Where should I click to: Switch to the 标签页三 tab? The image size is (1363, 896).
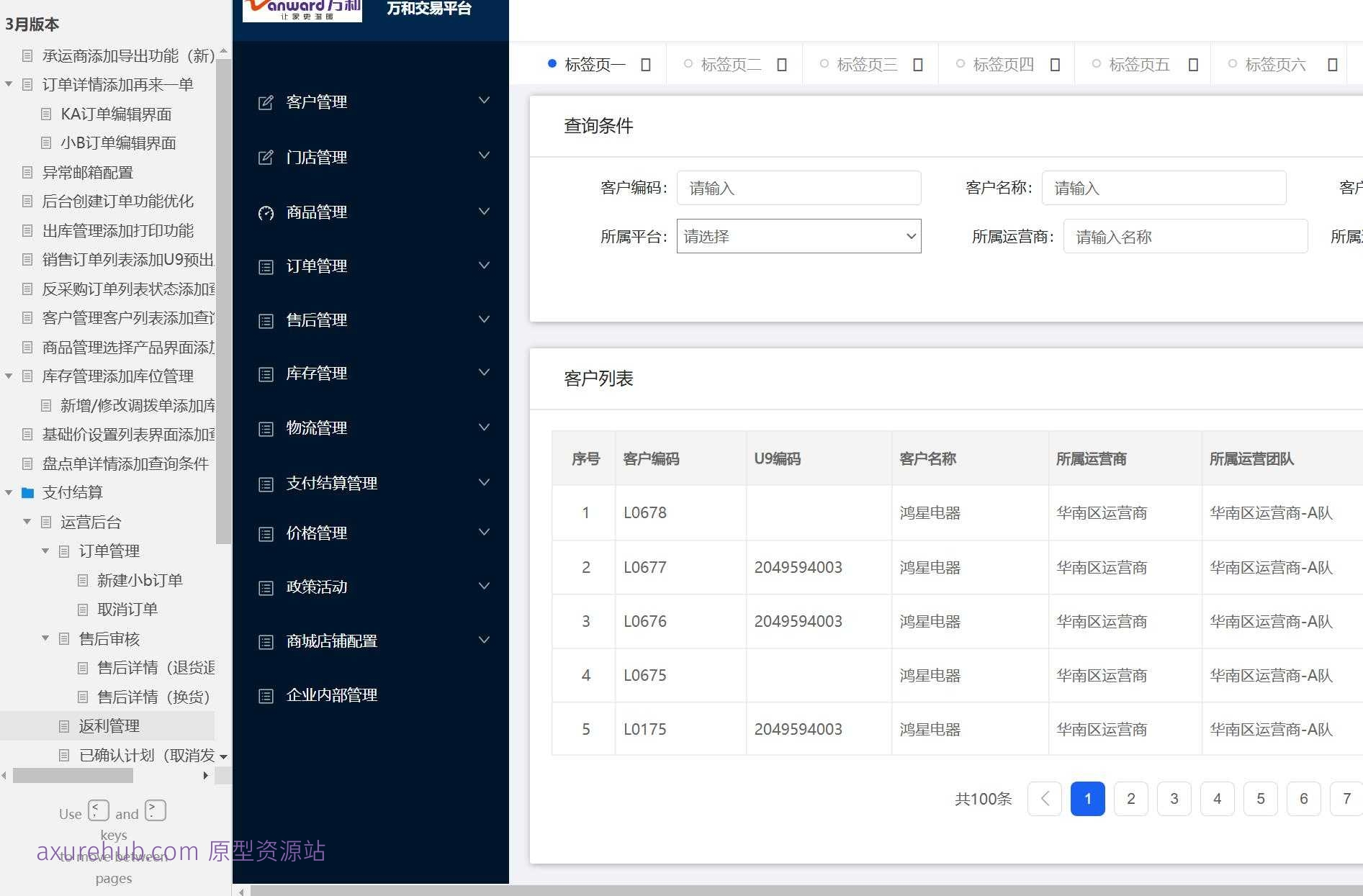(868, 64)
